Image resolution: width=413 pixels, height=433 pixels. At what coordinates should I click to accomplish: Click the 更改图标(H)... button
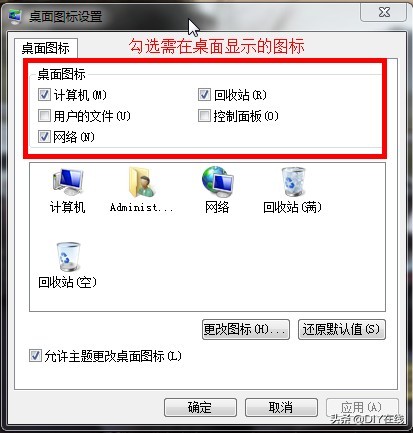[246, 330]
